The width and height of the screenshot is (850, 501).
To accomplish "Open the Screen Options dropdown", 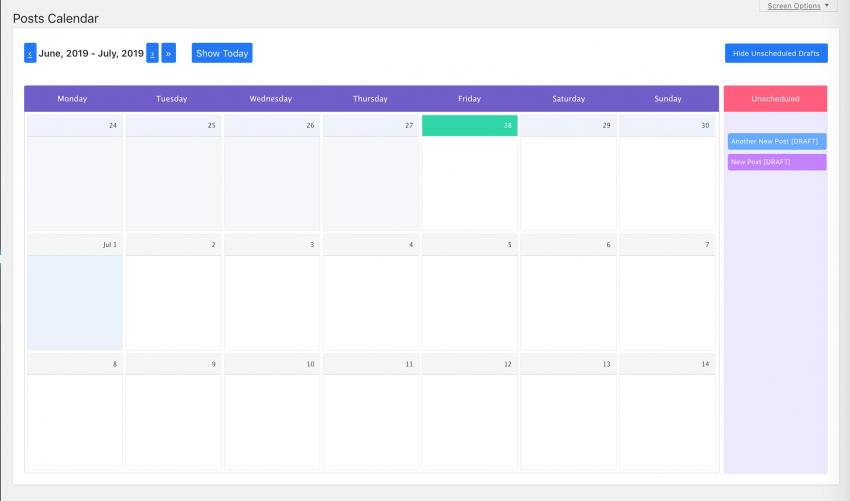I will (798, 6).
